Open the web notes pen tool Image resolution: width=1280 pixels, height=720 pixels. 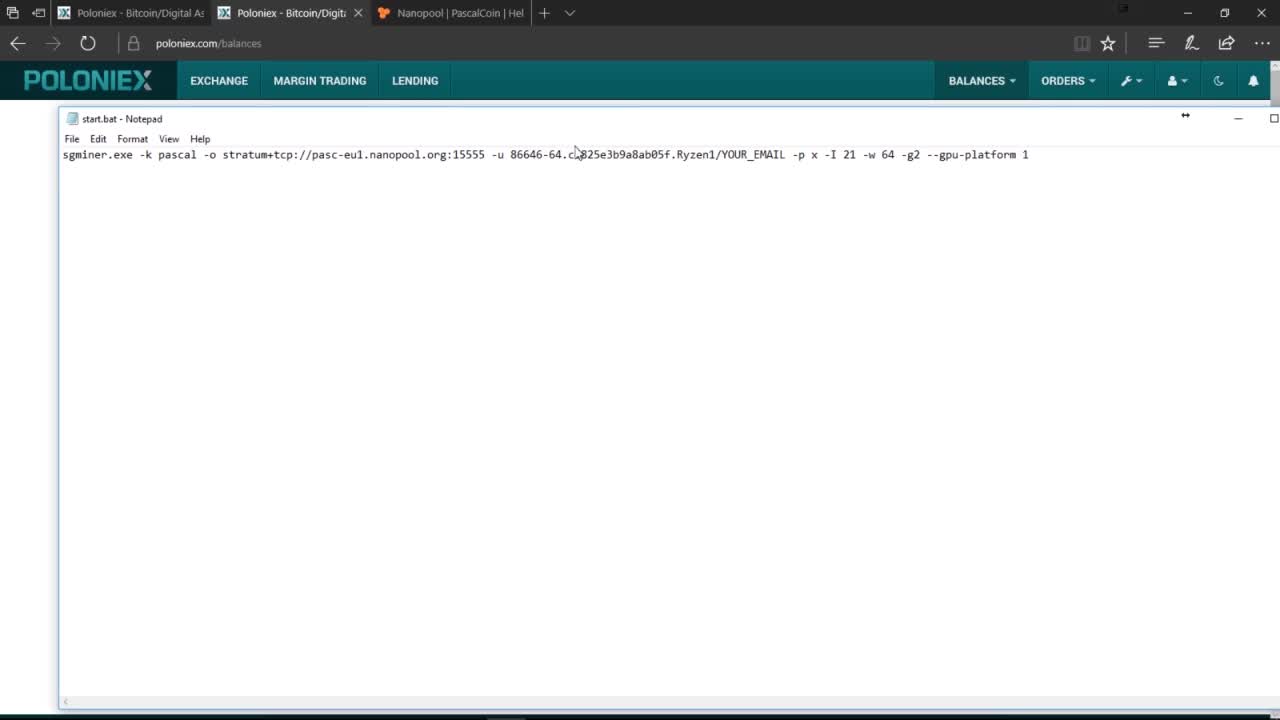click(x=1191, y=43)
